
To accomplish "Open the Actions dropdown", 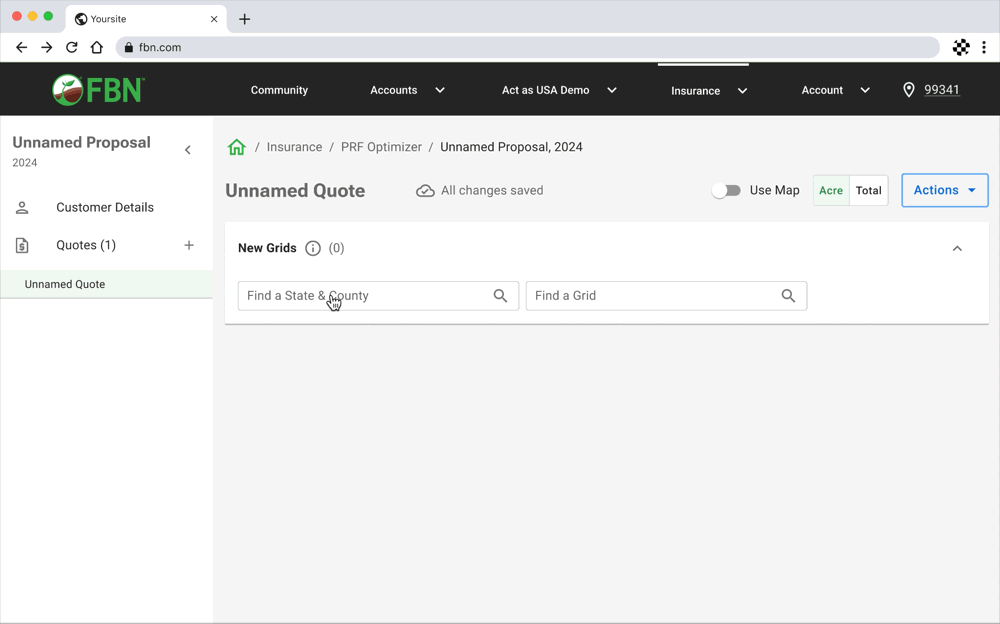I will point(945,190).
